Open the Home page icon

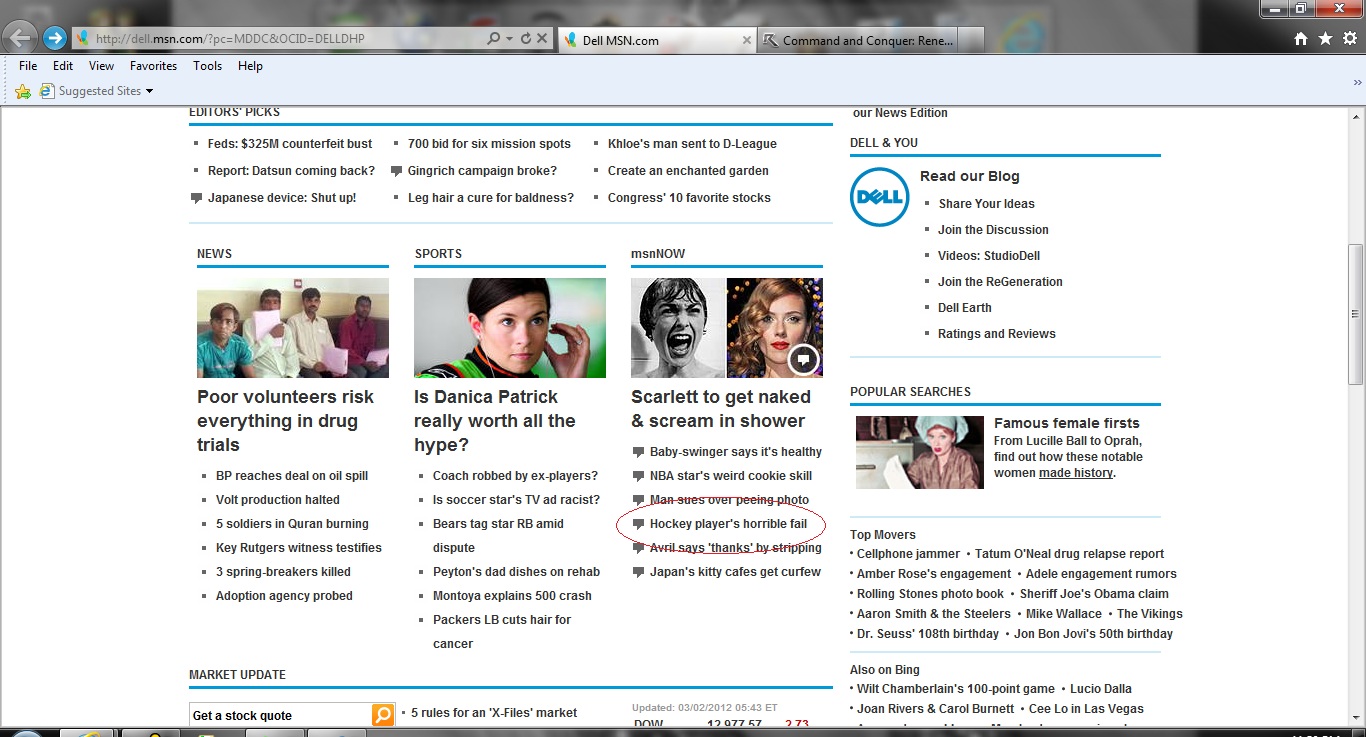(1301, 39)
